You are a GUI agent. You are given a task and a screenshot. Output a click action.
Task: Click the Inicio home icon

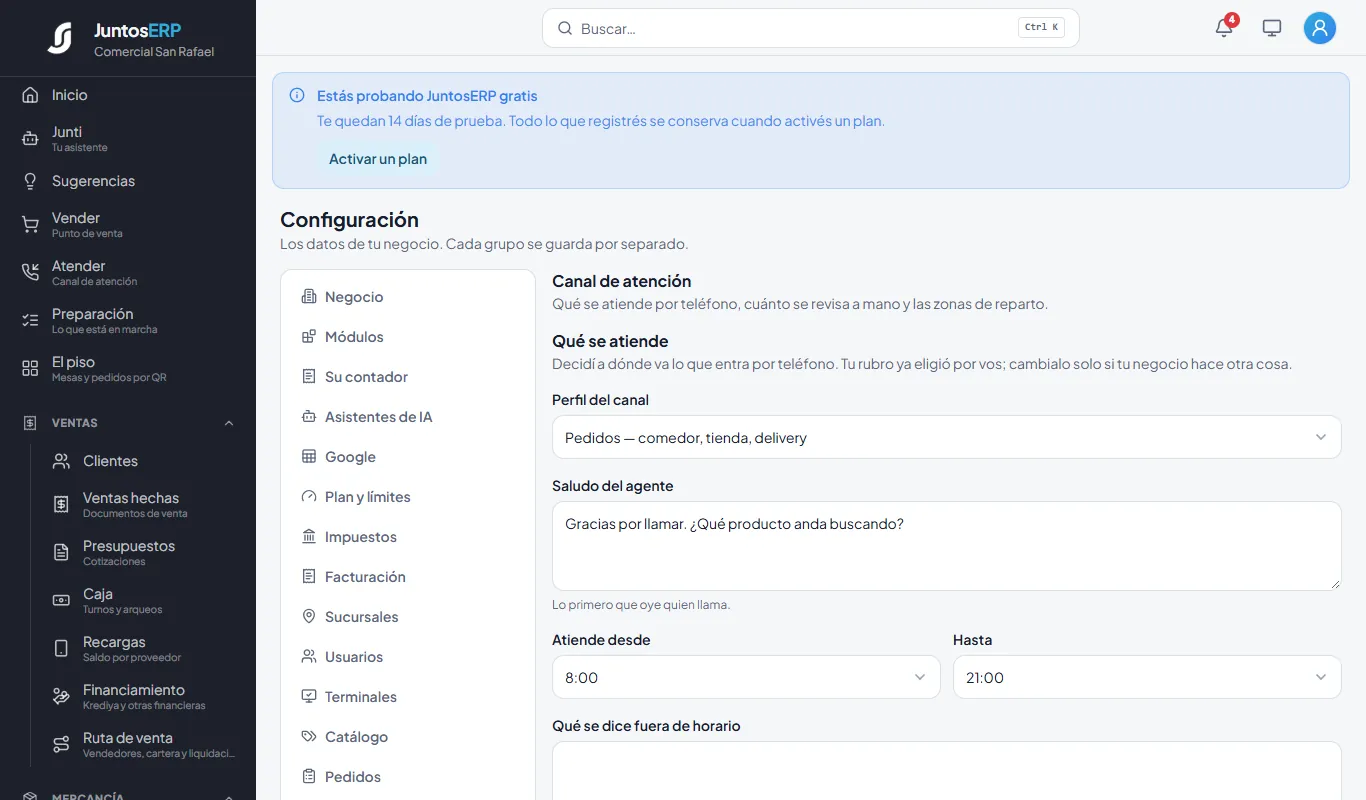(x=30, y=95)
